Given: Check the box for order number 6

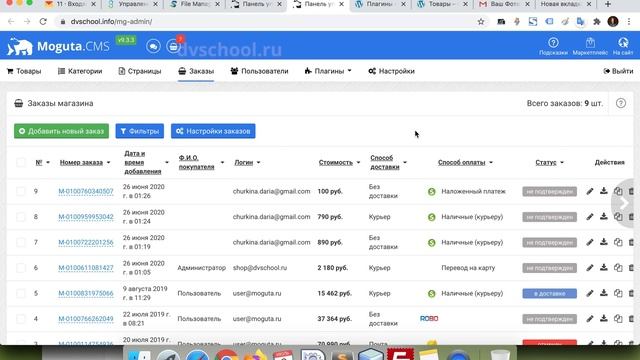Looking at the screenshot, I should [x=20, y=268].
